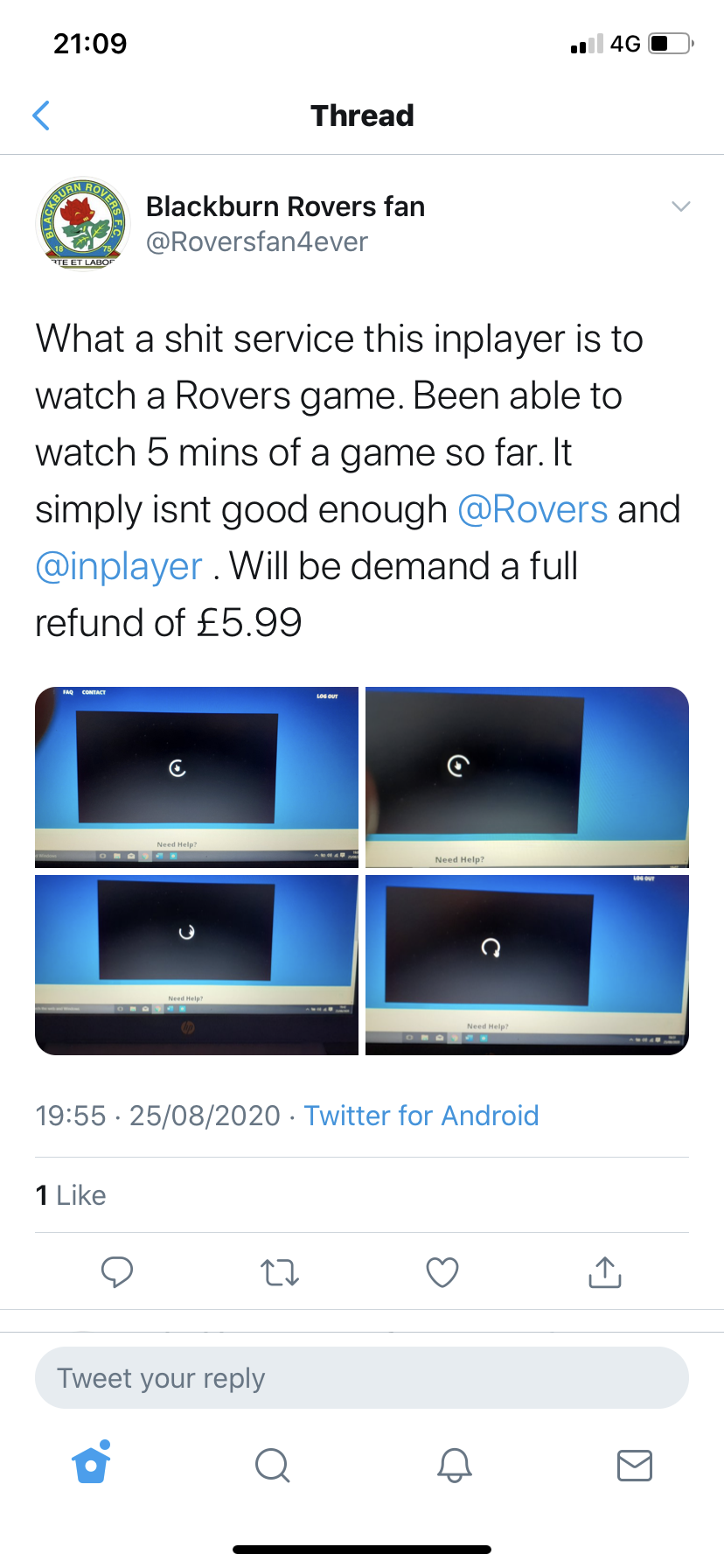Open the top-left attached photo
This screenshot has height=1568, width=724.
[197, 777]
